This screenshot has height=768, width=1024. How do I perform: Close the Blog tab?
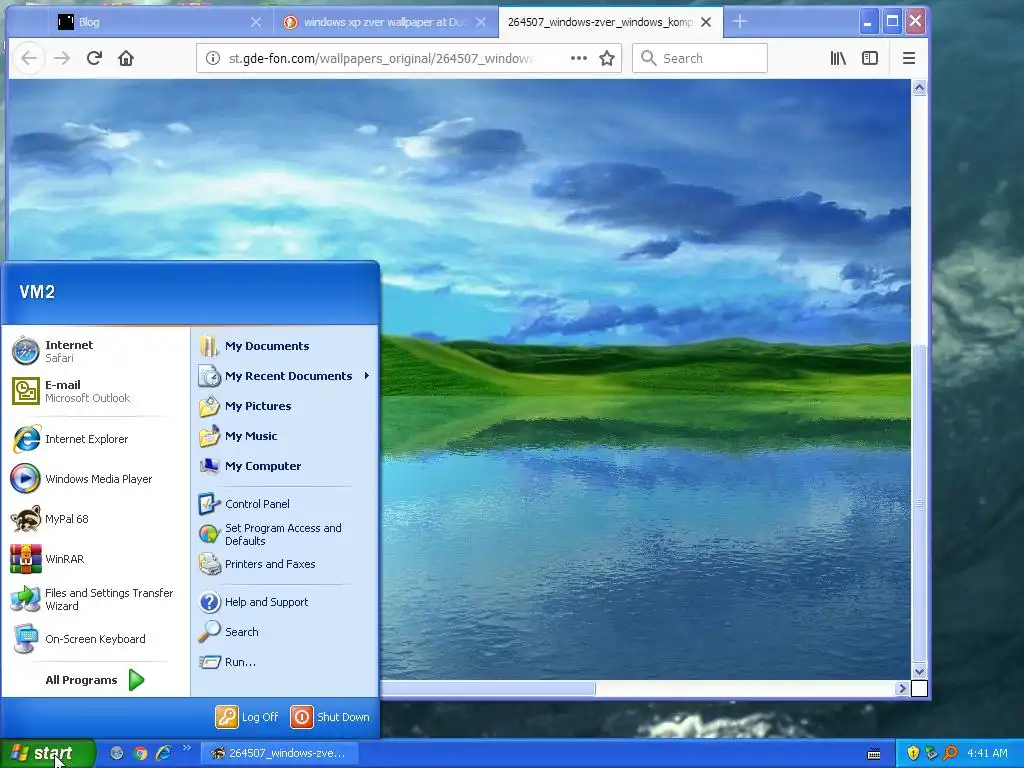point(256,22)
